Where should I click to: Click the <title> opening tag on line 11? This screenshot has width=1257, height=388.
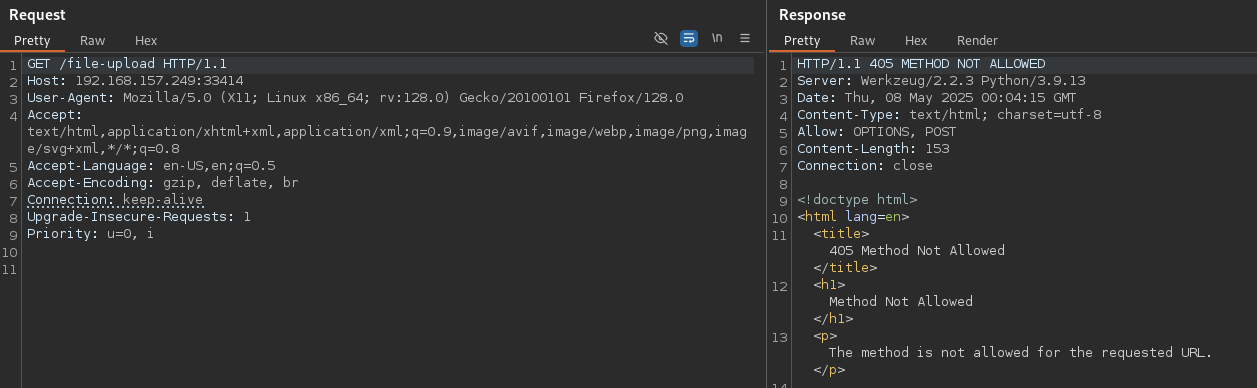pos(841,234)
